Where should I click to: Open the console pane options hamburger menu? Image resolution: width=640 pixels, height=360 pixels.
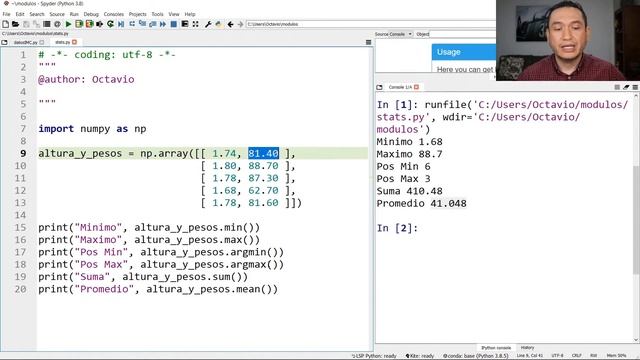(635, 87)
